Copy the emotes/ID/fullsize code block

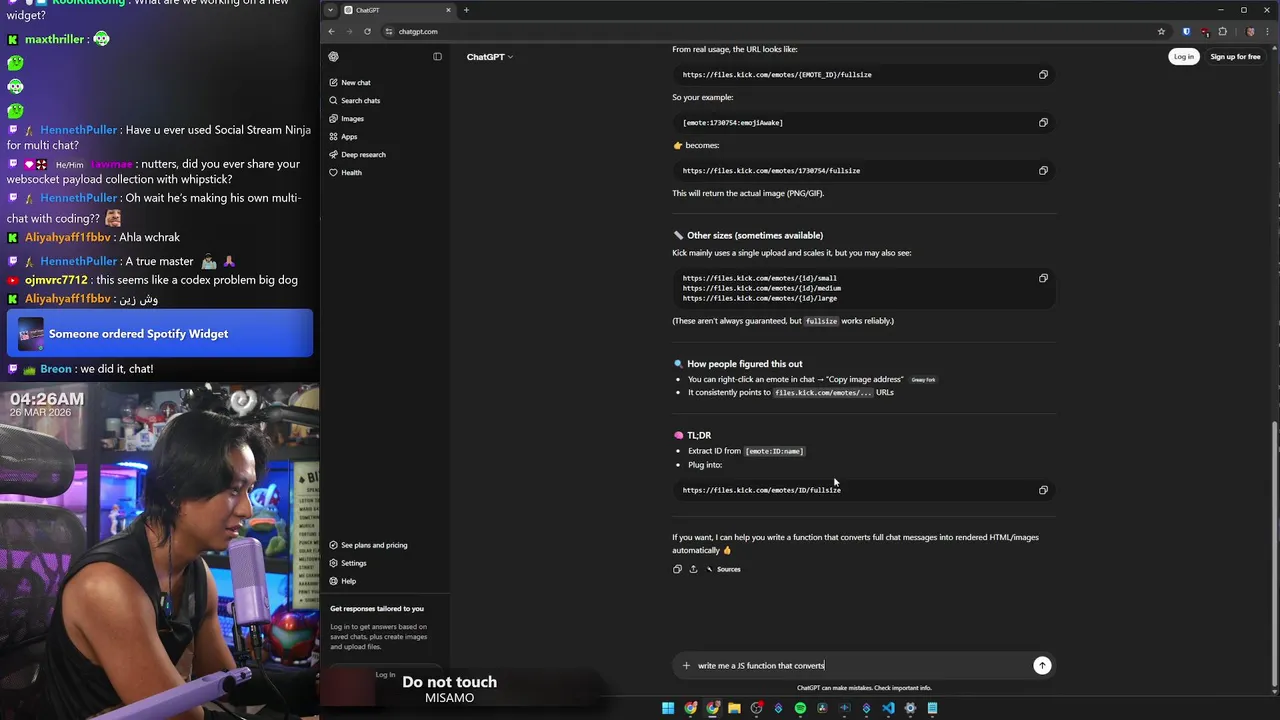1043,490
